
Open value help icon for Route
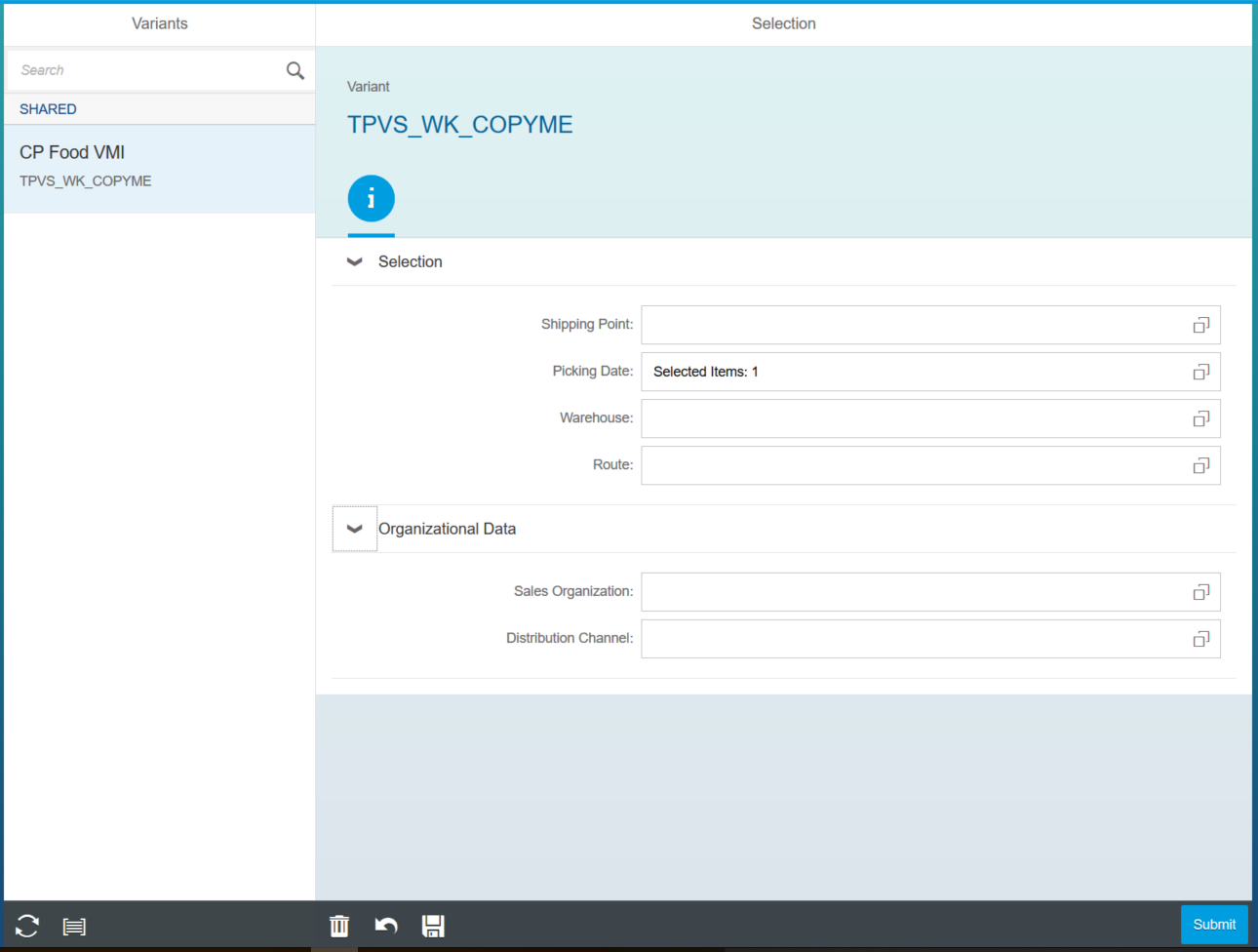point(1200,466)
